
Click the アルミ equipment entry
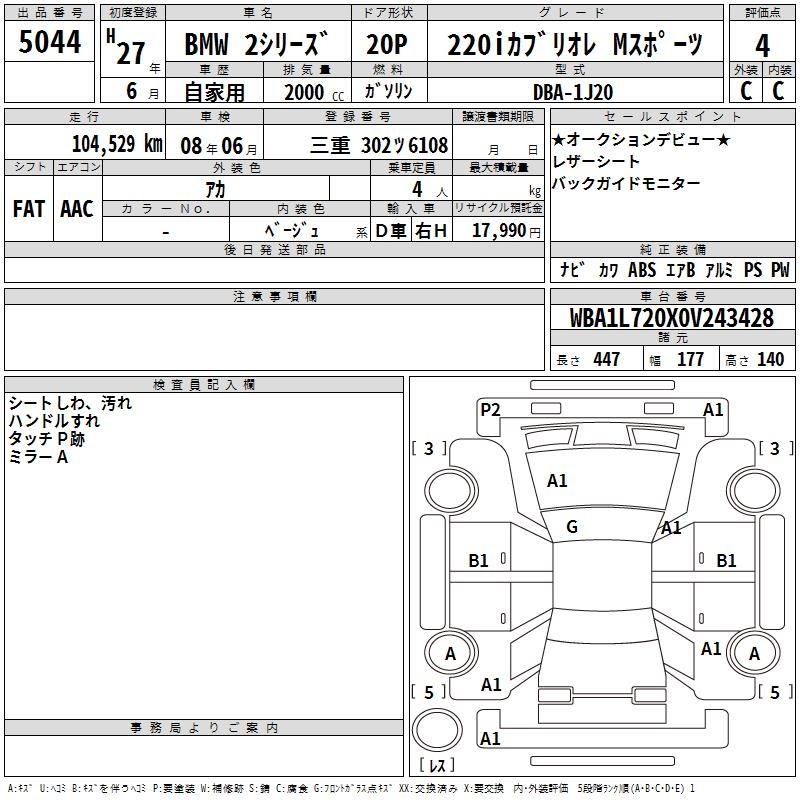719,270
